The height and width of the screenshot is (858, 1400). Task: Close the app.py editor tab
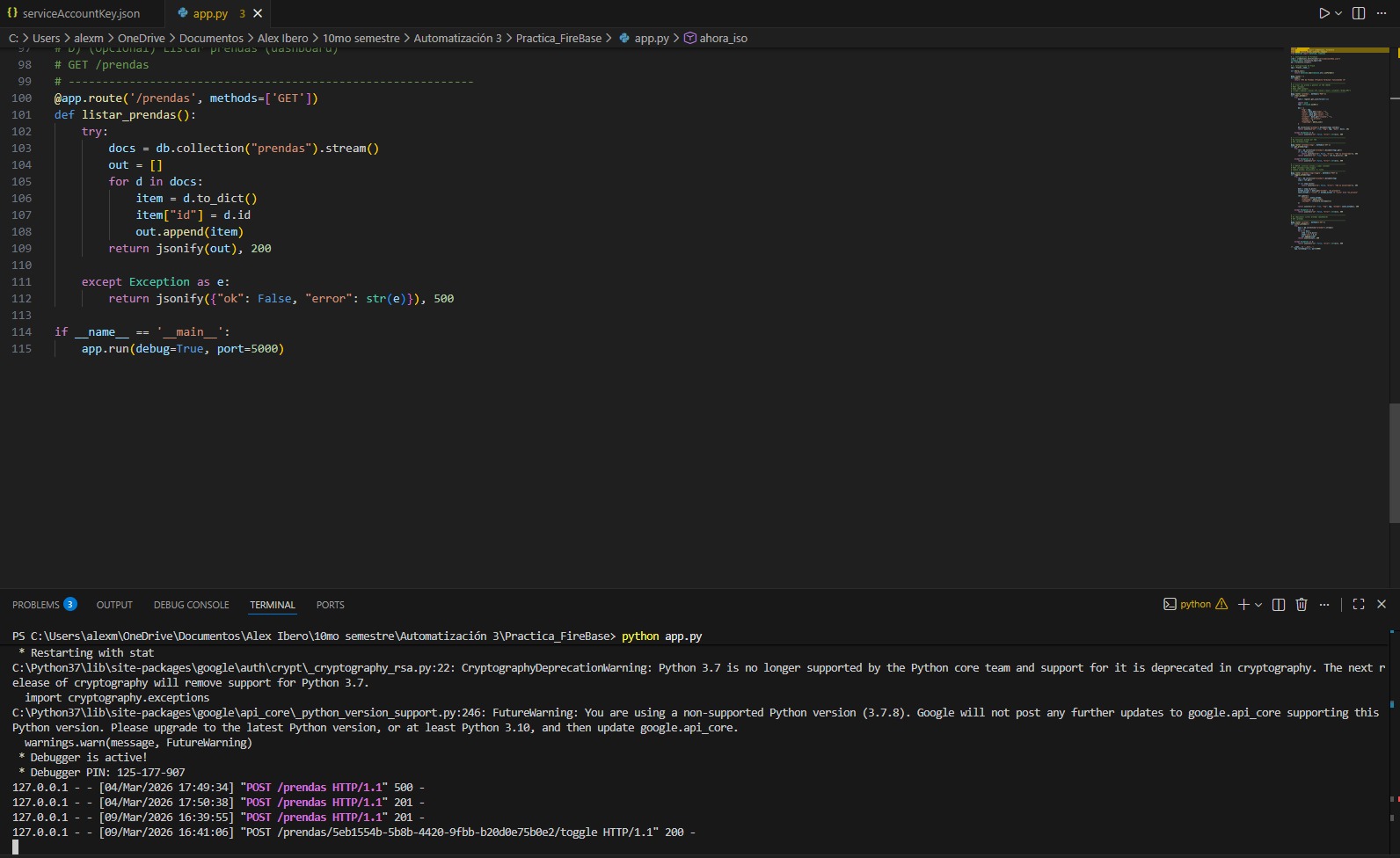[258, 13]
